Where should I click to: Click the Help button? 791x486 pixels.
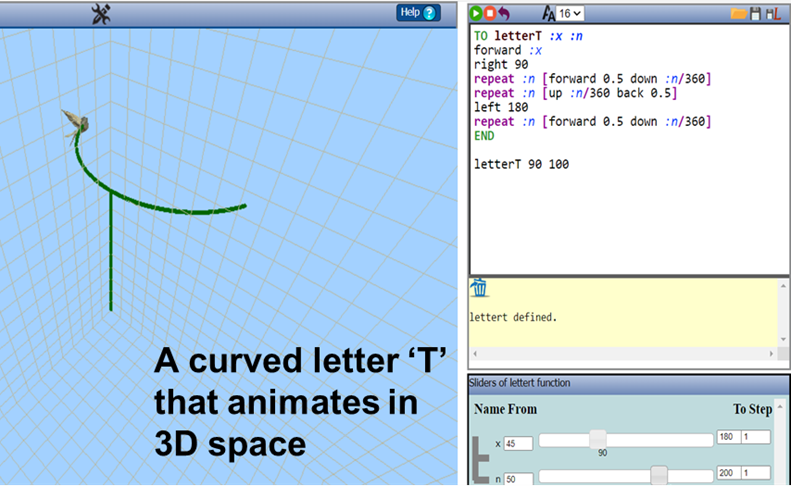pos(418,13)
